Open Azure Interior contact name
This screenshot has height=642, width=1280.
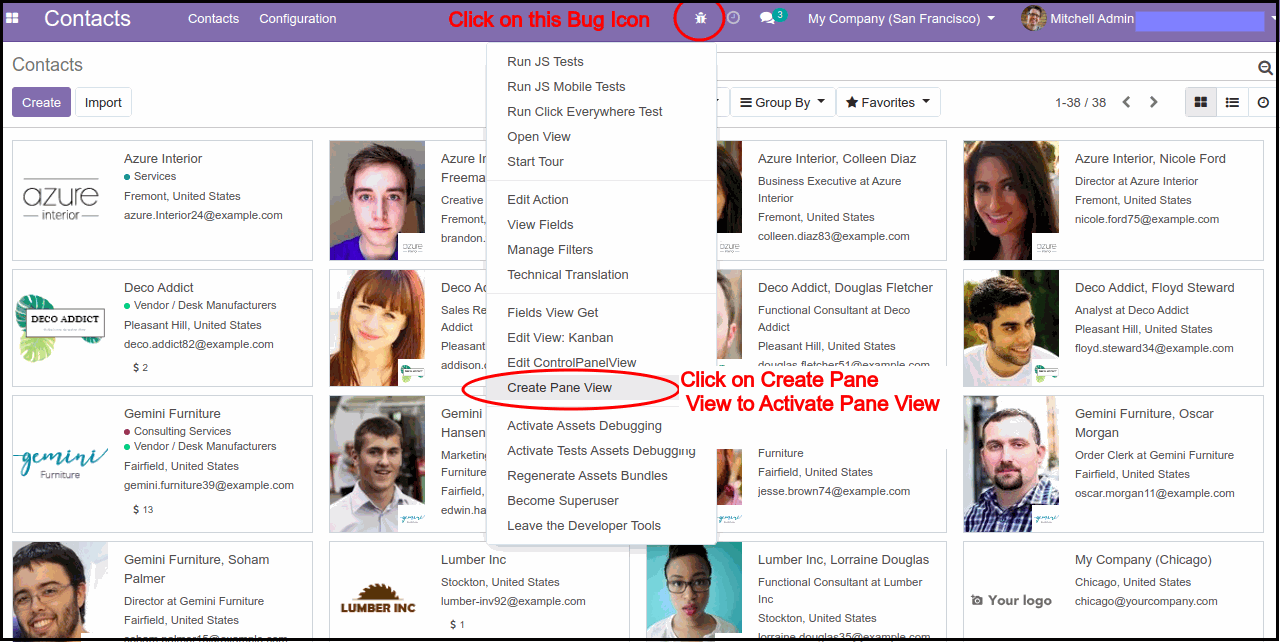(x=163, y=158)
